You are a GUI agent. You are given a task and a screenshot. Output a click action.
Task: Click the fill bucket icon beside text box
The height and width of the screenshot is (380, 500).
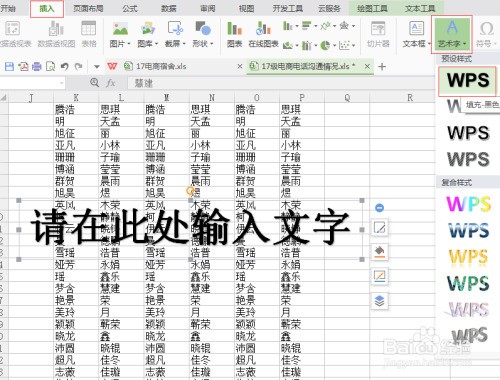tap(380, 252)
